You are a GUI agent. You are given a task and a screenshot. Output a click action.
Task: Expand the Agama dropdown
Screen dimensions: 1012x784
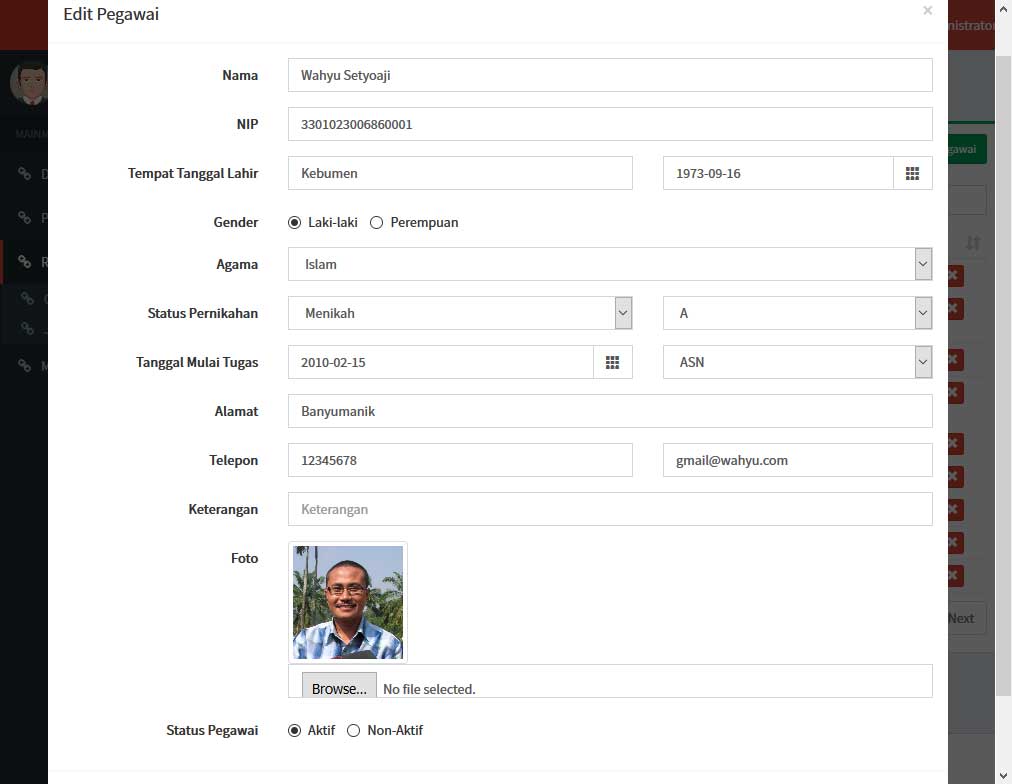point(922,265)
